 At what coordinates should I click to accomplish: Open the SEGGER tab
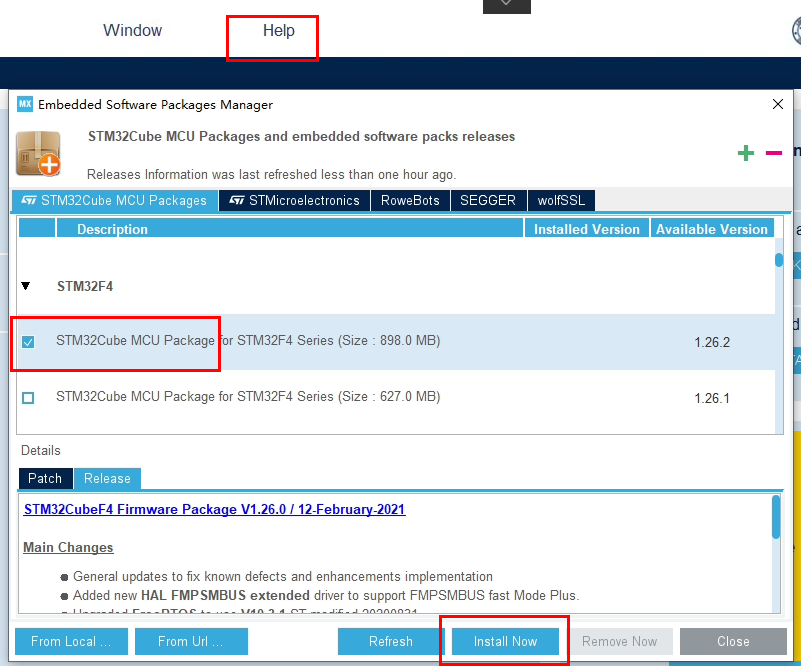click(488, 200)
